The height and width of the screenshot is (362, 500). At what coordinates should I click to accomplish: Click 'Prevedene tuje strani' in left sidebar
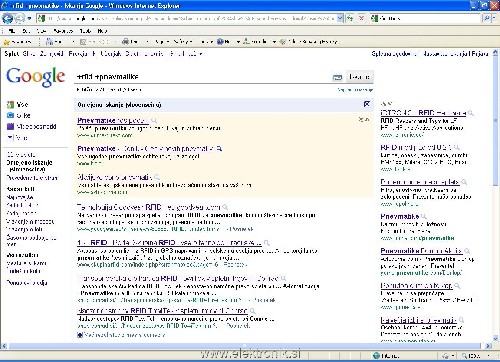[32, 178]
